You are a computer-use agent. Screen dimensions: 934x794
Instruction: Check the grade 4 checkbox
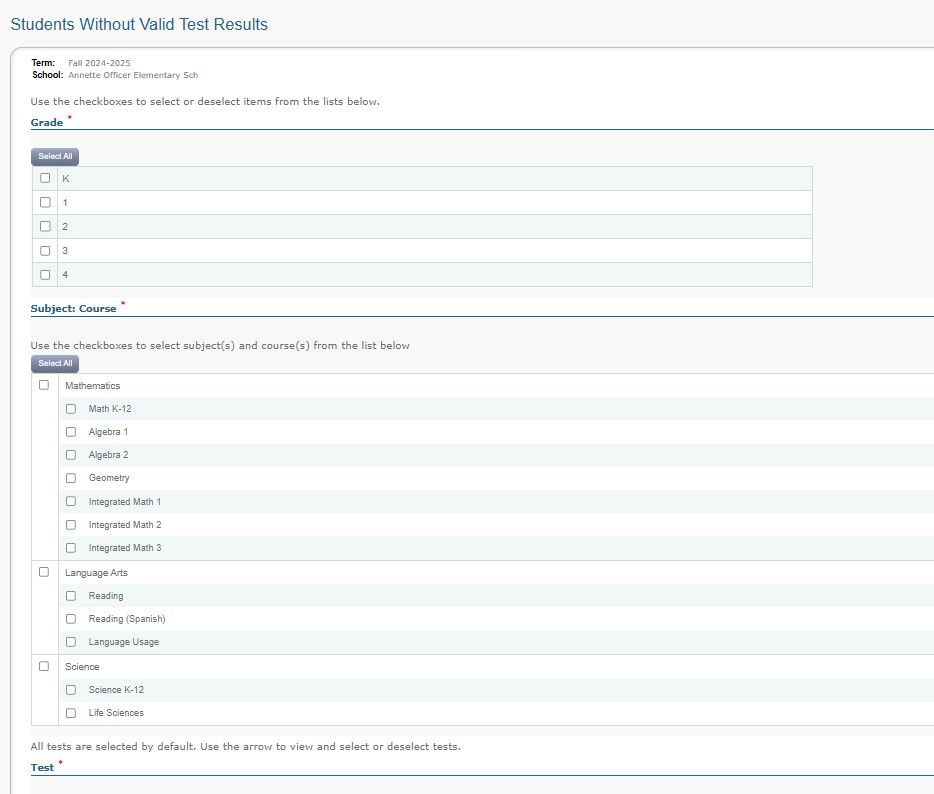click(x=45, y=274)
